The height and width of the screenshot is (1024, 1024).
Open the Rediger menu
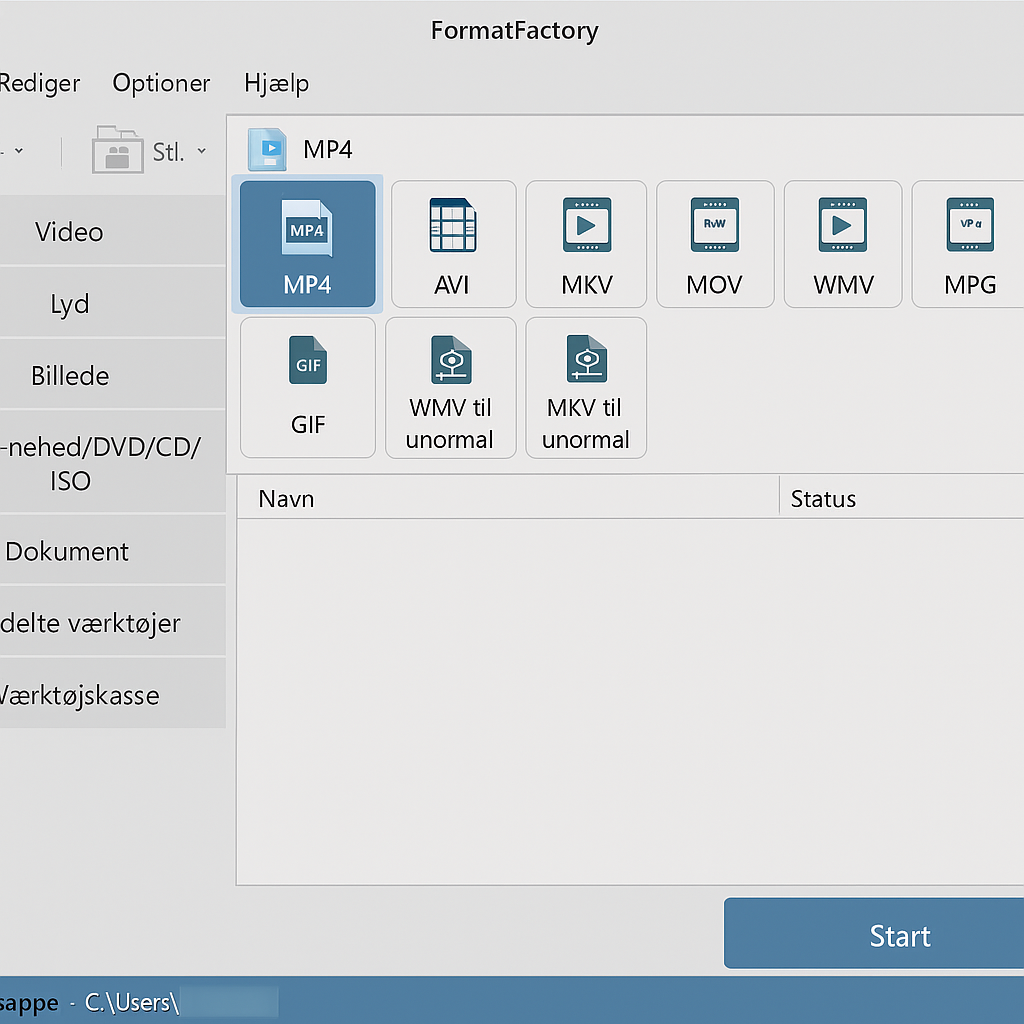click(x=38, y=83)
